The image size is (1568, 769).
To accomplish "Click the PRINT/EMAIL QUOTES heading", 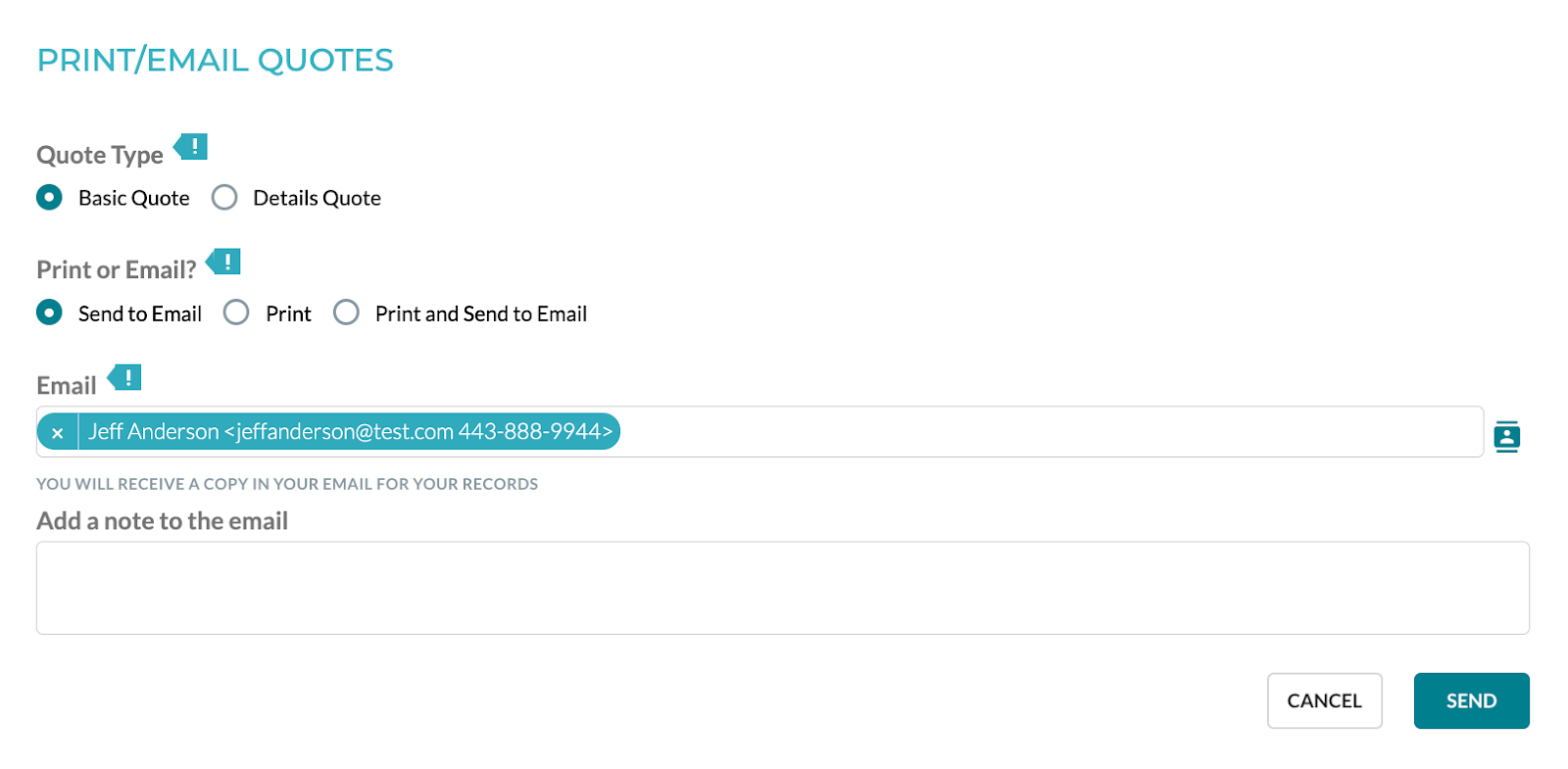I will tap(216, 61).
